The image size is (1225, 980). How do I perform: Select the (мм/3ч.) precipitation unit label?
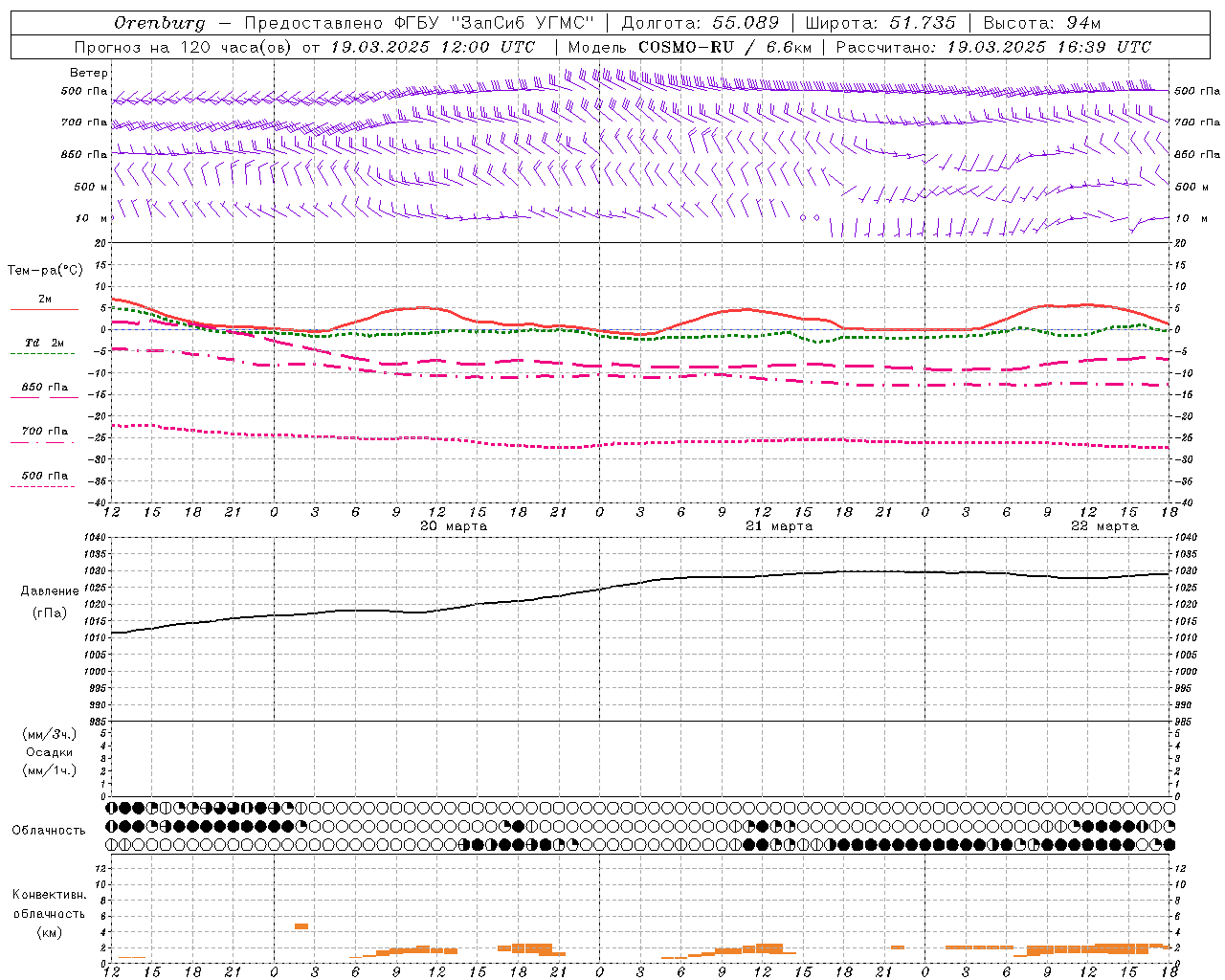point(50,734)
